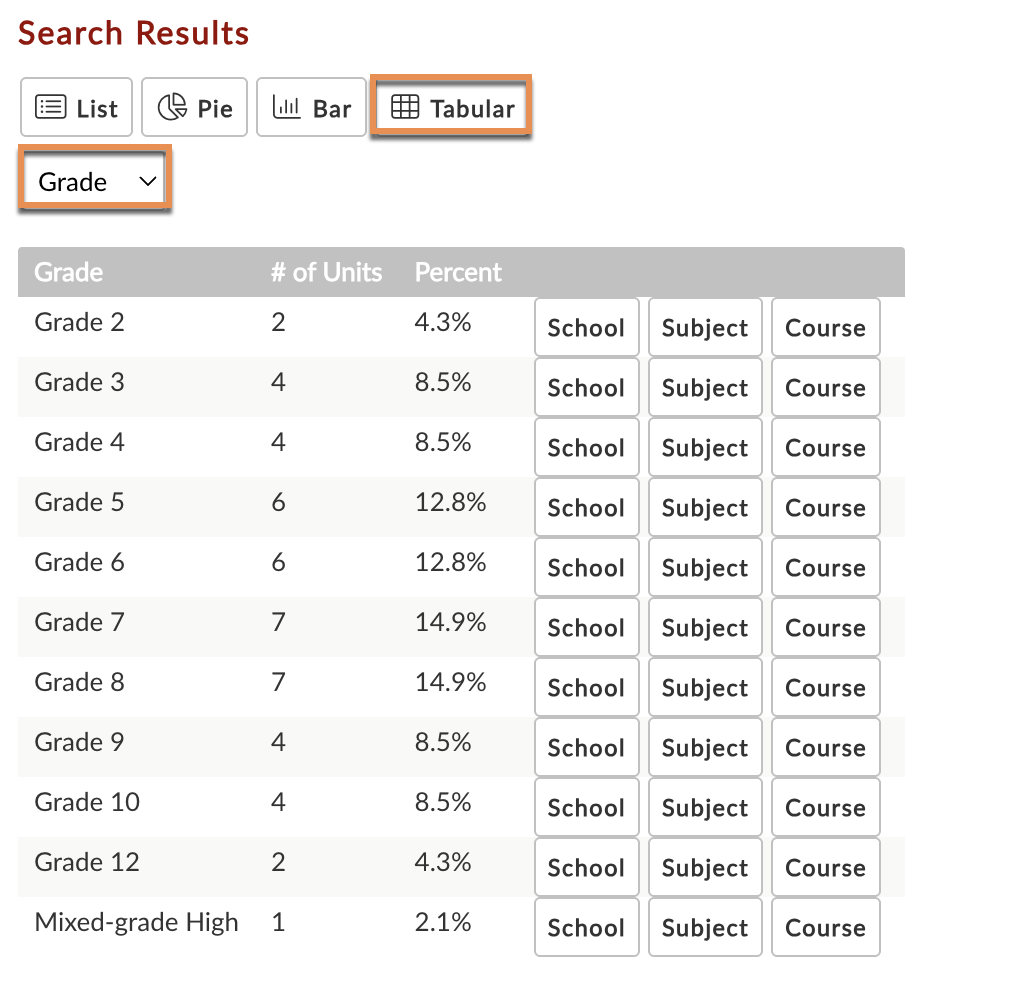
Task: Click the # of Units column header
Action: point(326,272)
